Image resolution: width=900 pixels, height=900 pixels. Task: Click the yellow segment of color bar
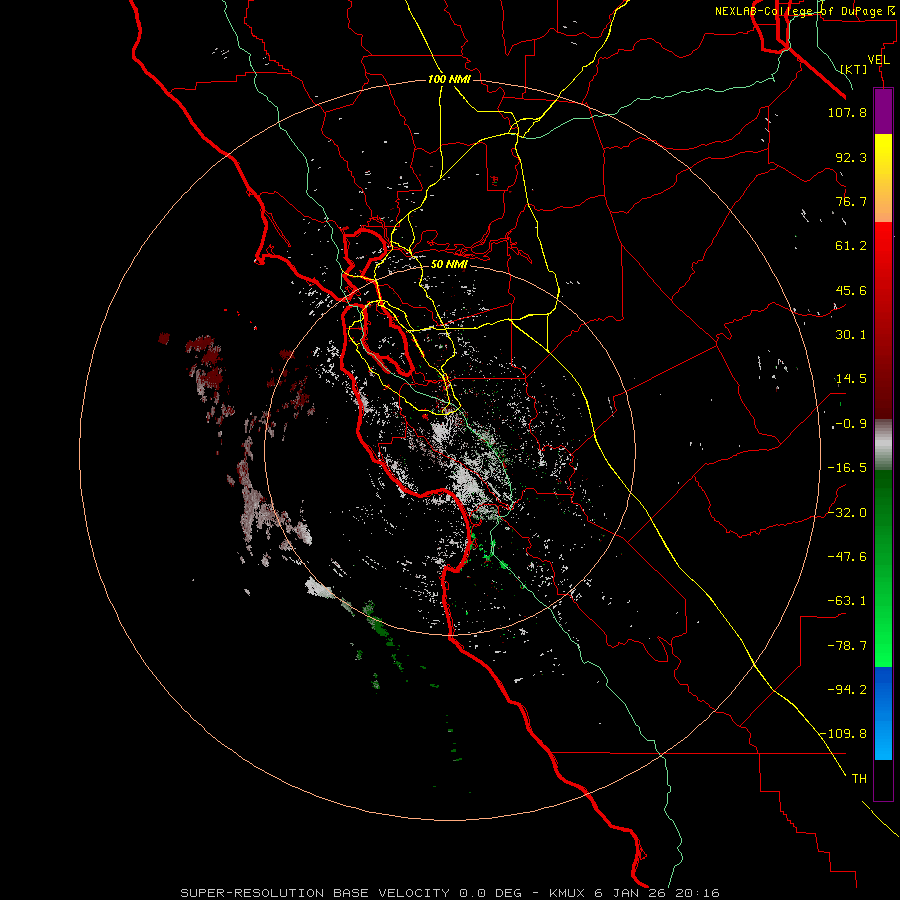pyautogui.click(x=883, y=178)
